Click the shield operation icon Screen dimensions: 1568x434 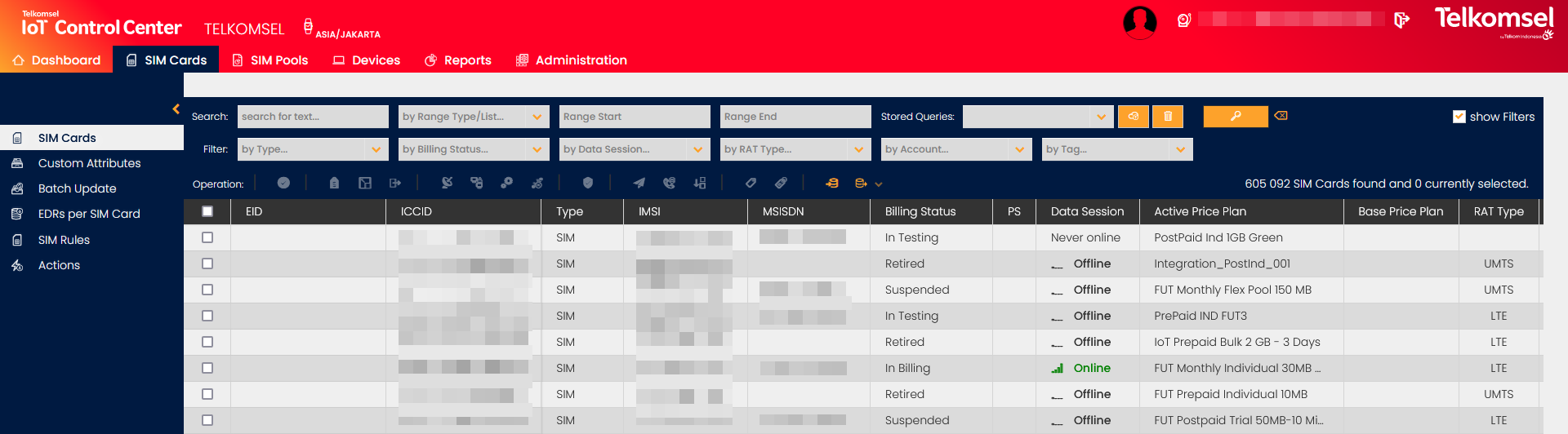[x=588, y=184]
